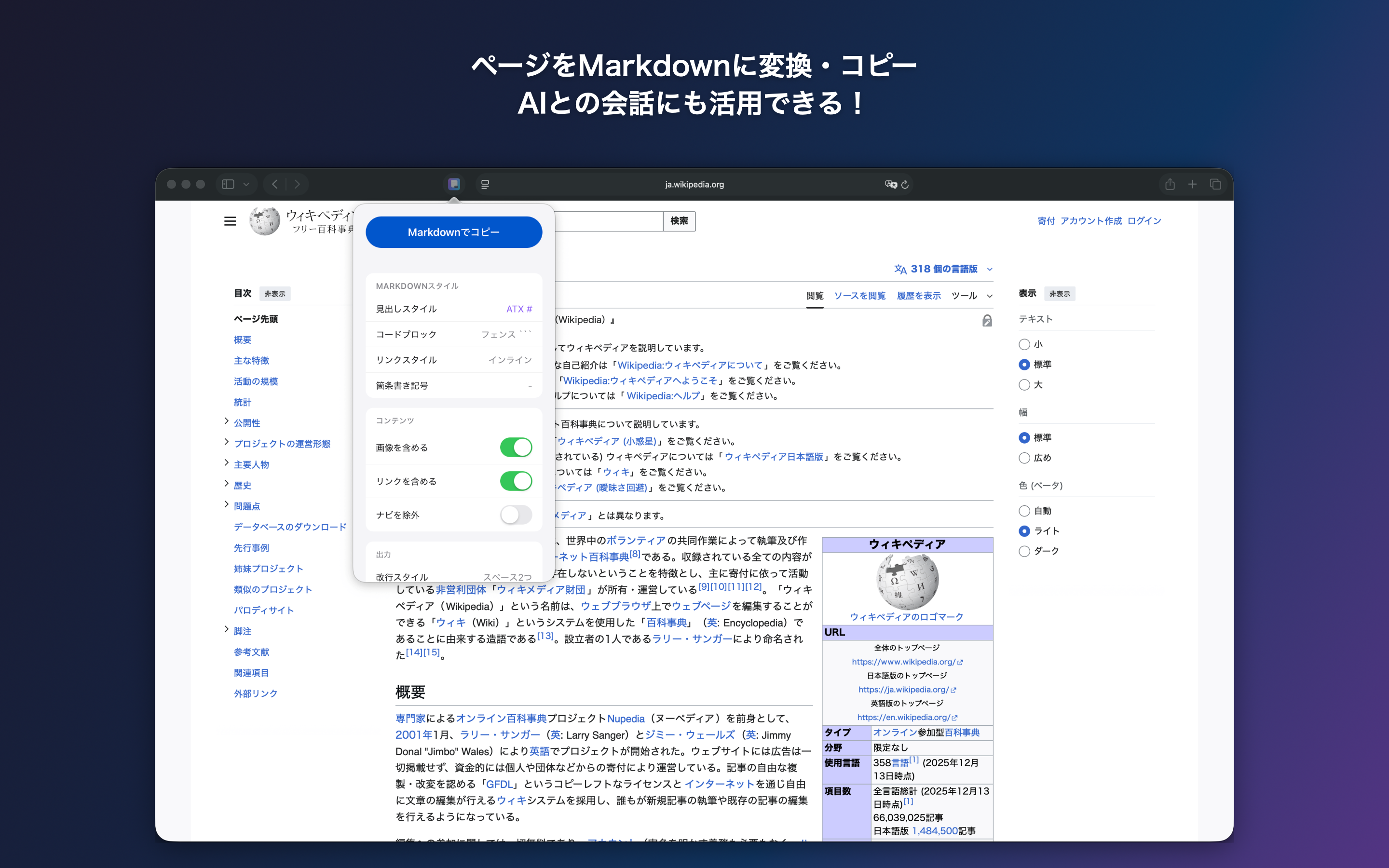Jump to 外部リンク in contents
The height and width of the screenshot is (868, 1389).
coord(256,693)
